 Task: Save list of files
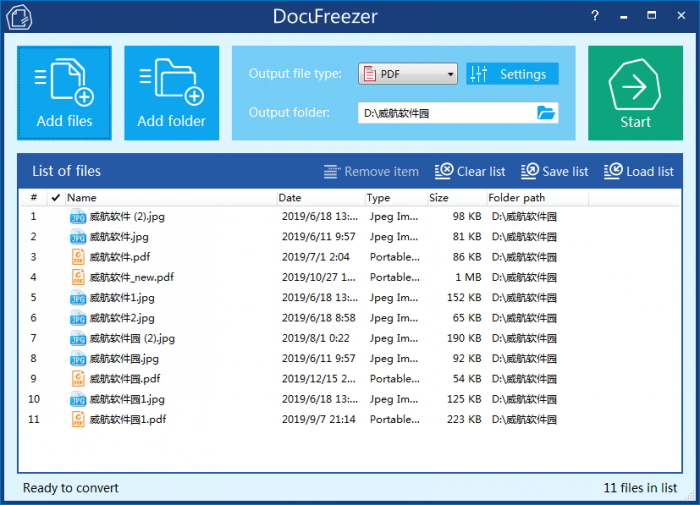click(x=554, y=171)
